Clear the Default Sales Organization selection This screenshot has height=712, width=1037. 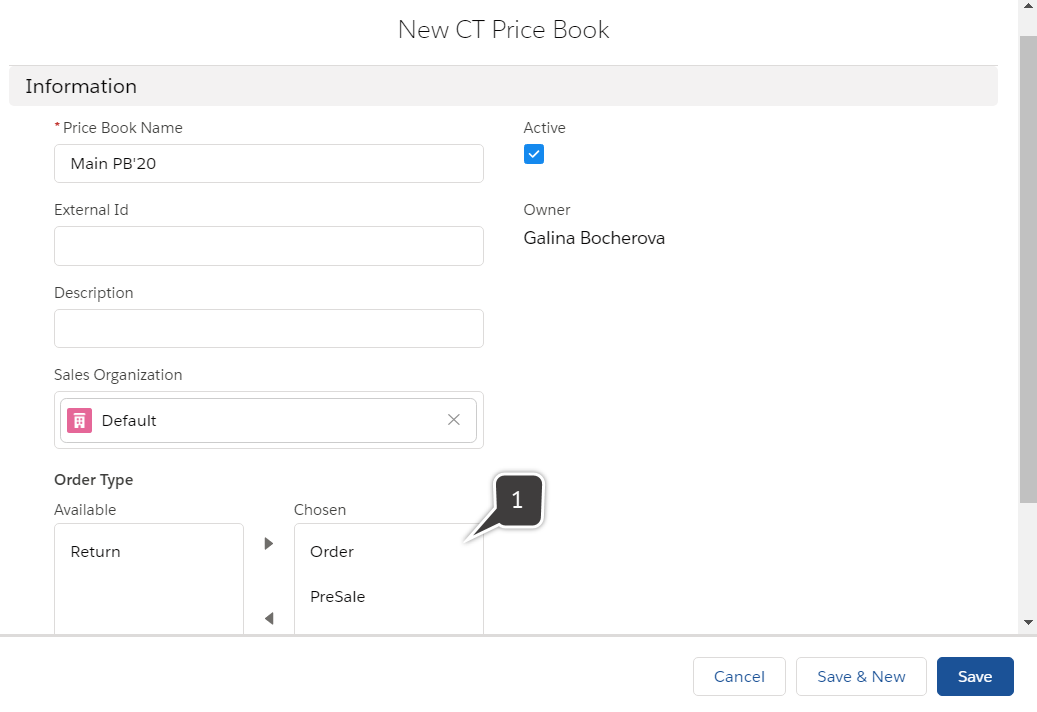454,419
